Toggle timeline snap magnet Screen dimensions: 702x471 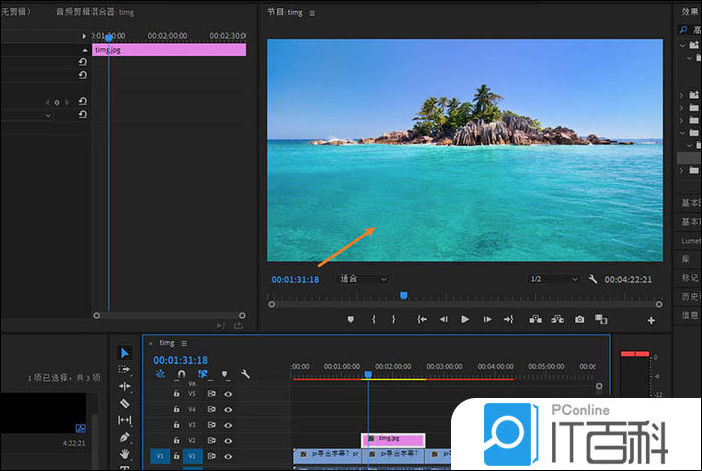181,374
